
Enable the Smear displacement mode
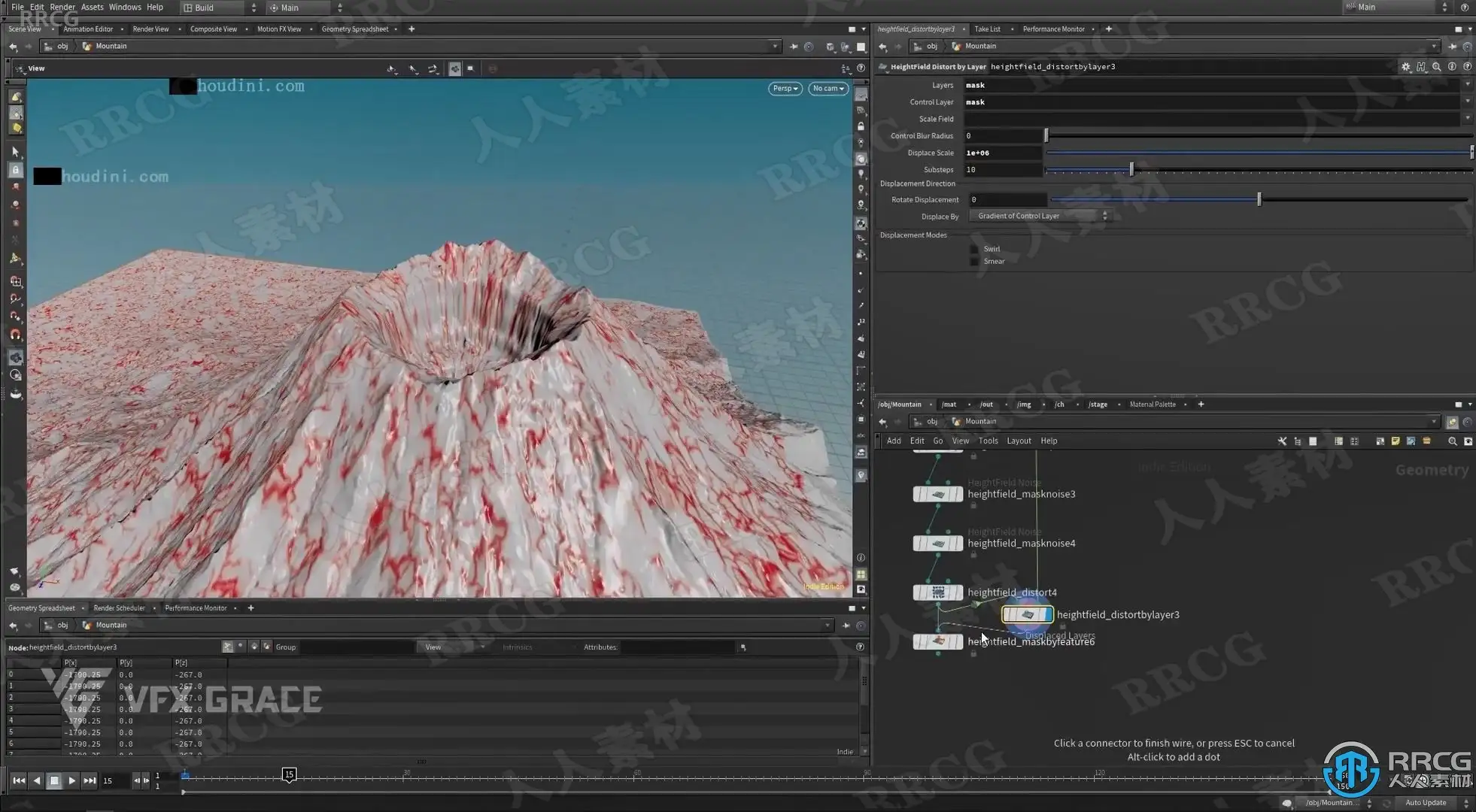pyautogui.click(x=974, y=262)
